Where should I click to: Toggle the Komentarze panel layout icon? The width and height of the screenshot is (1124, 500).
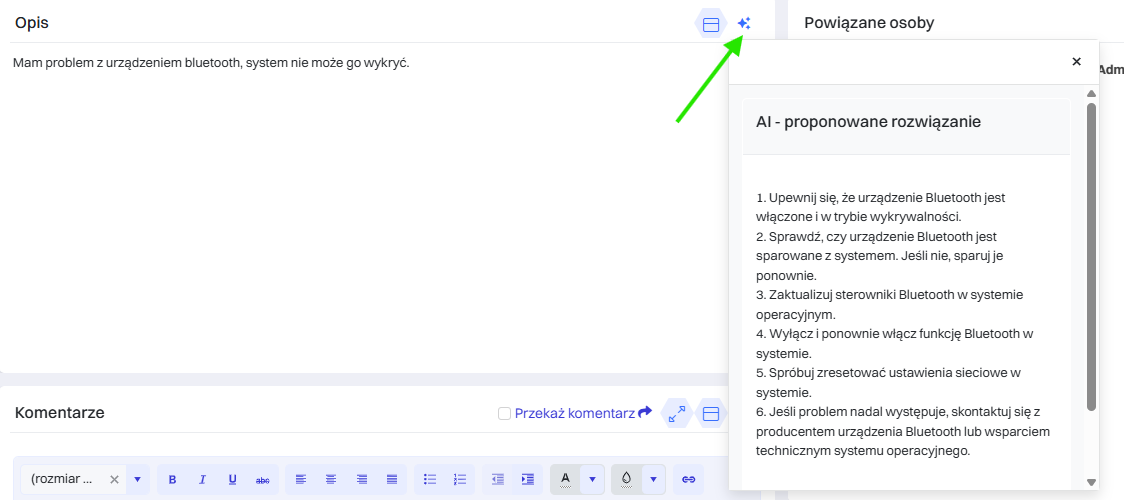click(711, 413)
